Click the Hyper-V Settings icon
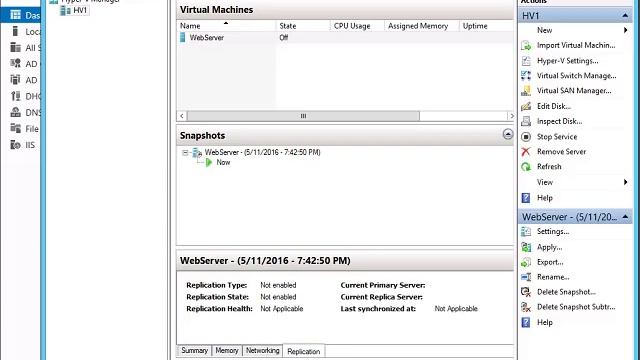Screen dimensions: 640x360 [x=526, y=61]
